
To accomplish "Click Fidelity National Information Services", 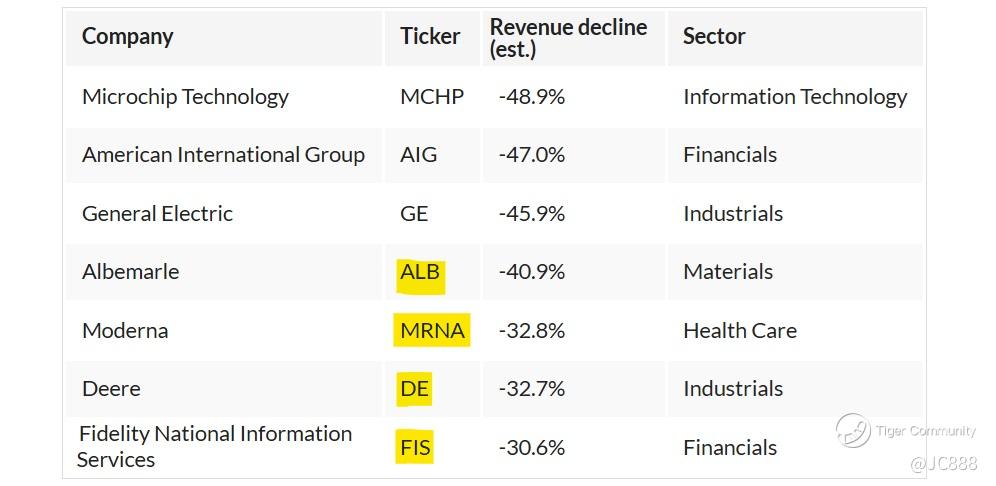I will pyautogui.click(x=215, y=447).
